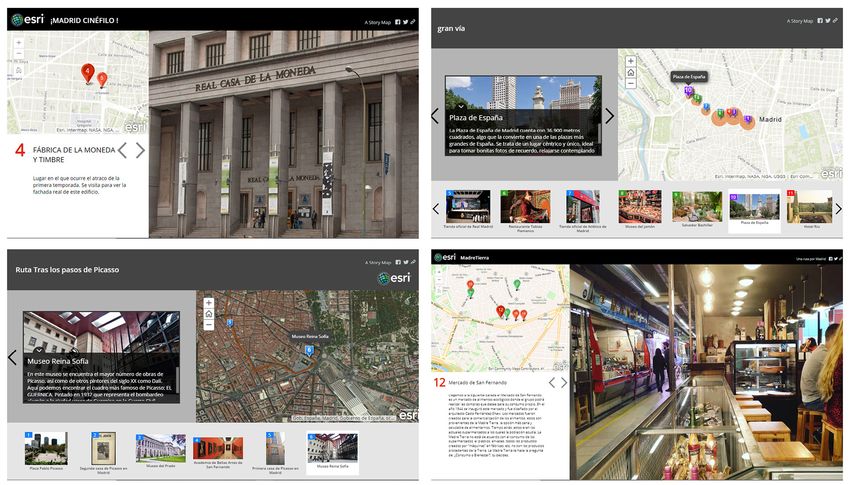Click Esri logo in MadreTierra header

445,257
